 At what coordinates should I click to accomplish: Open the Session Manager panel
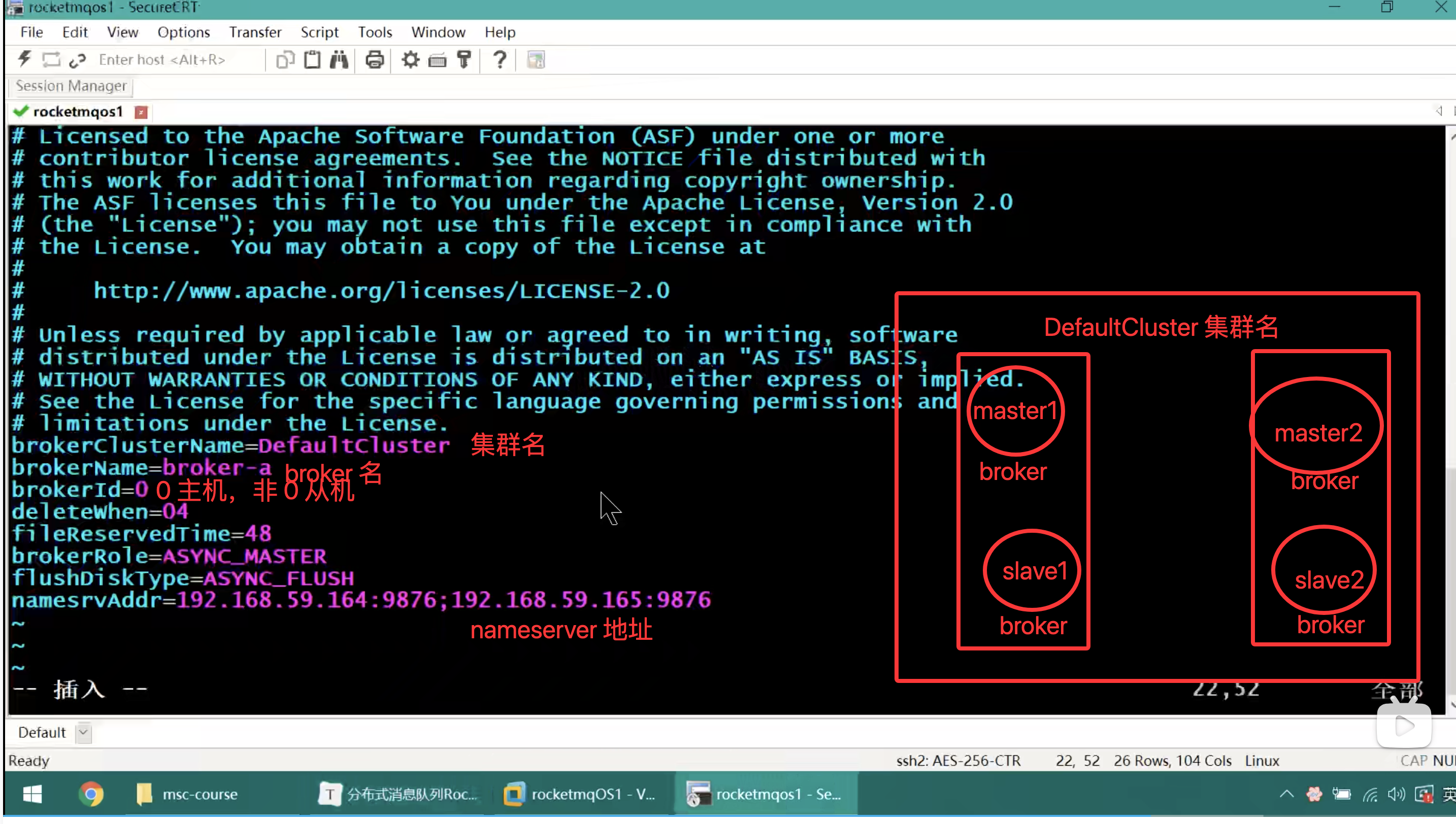[71, 86]
